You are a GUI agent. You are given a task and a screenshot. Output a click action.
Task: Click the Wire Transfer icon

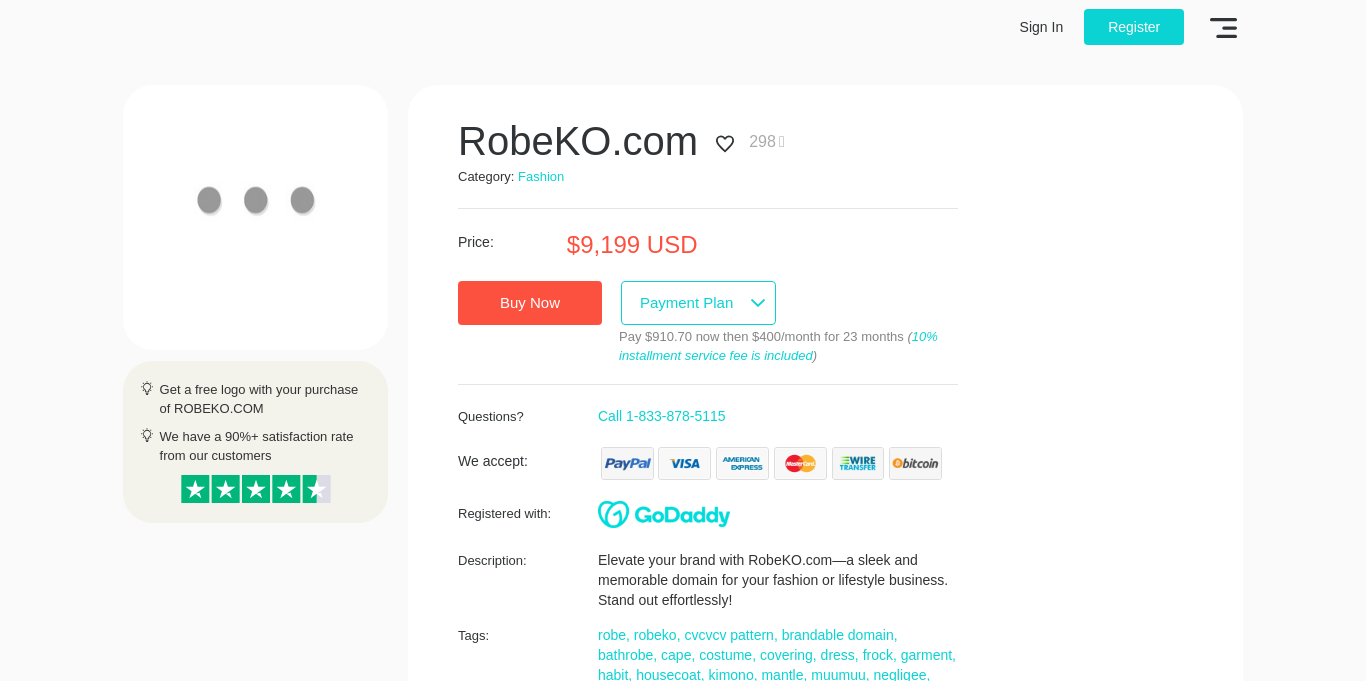pos(857,464)
